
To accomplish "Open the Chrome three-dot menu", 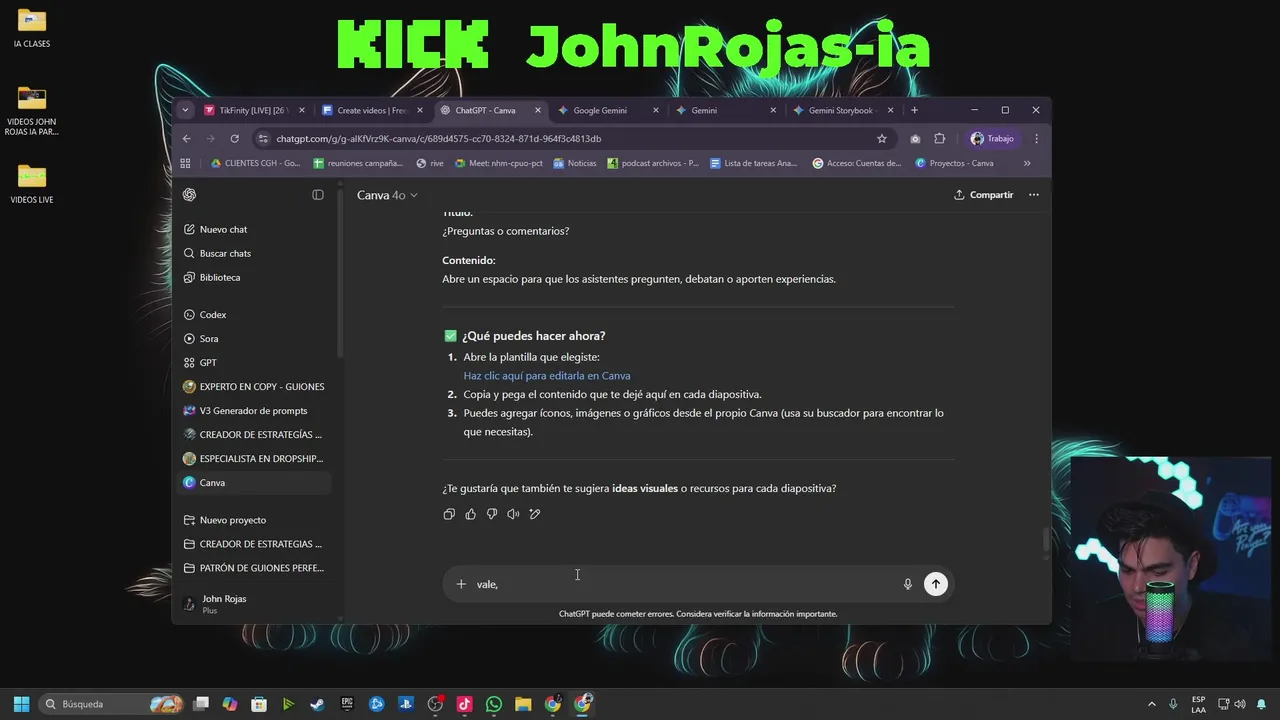I will click(1036, 139).
